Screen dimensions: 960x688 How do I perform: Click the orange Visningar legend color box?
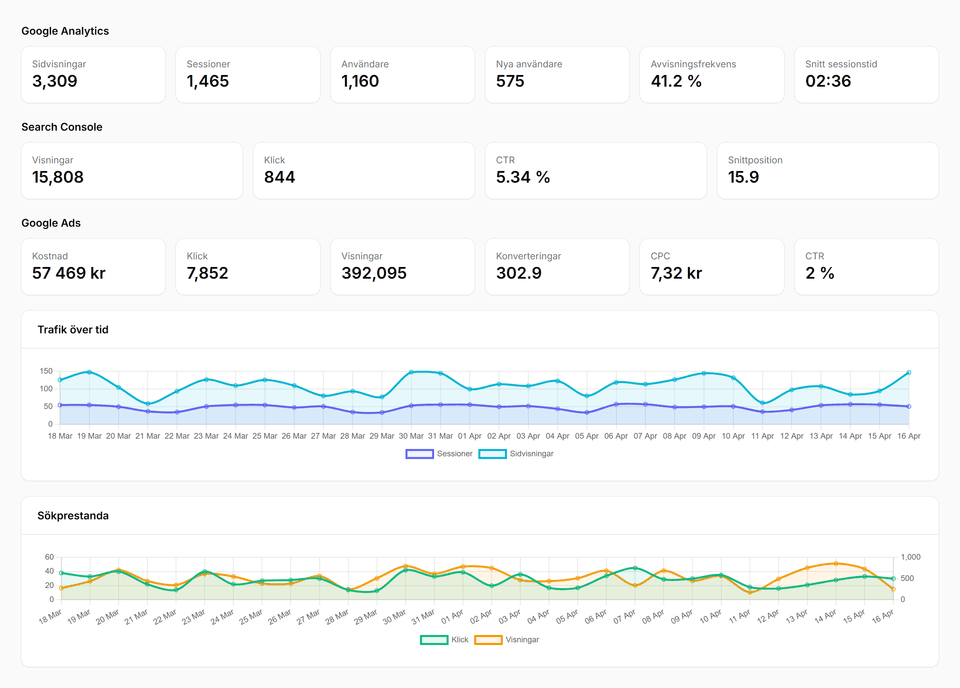(488, 639)
